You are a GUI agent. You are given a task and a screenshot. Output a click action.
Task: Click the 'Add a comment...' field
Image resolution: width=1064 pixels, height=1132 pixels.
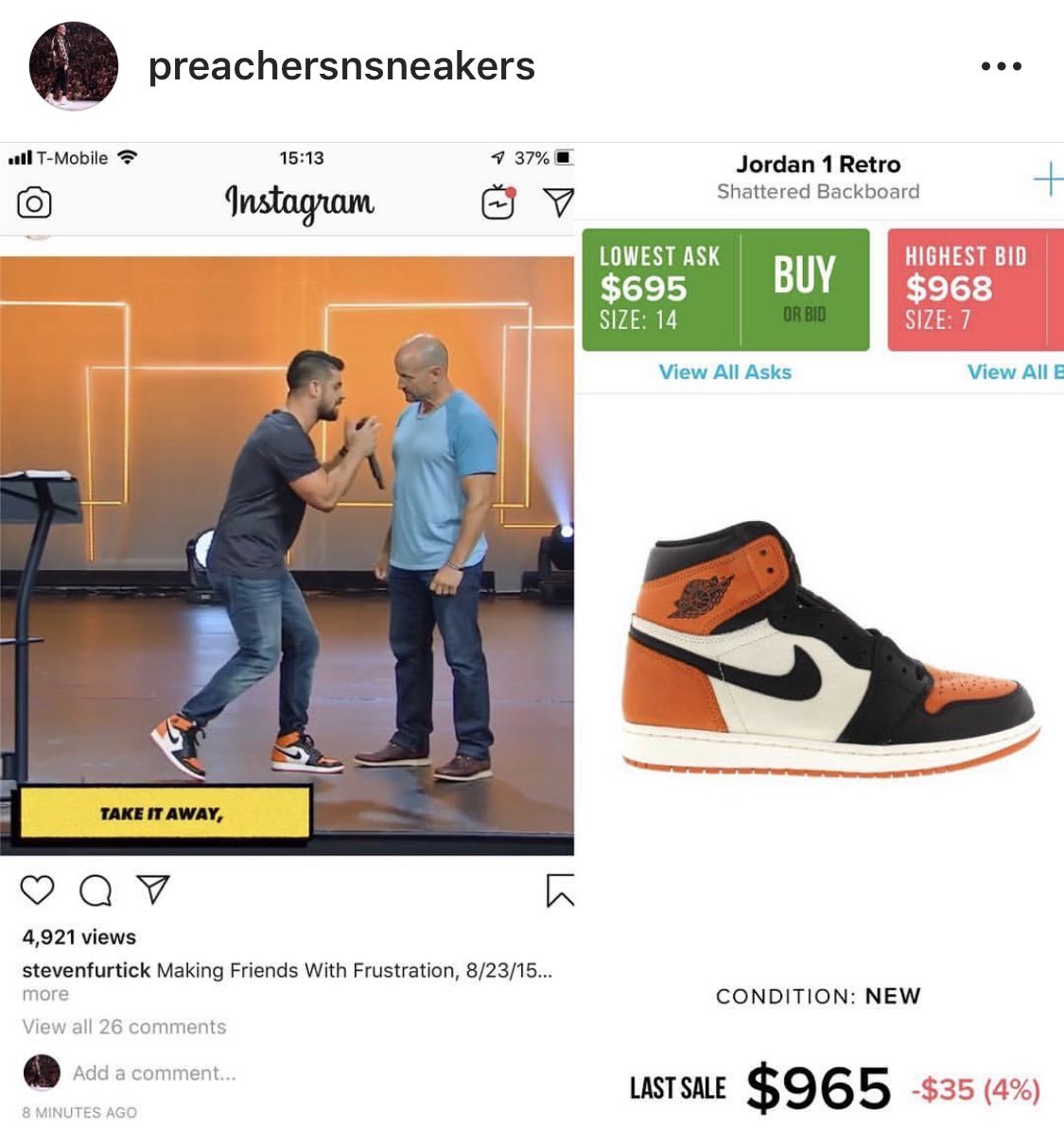154,1073
